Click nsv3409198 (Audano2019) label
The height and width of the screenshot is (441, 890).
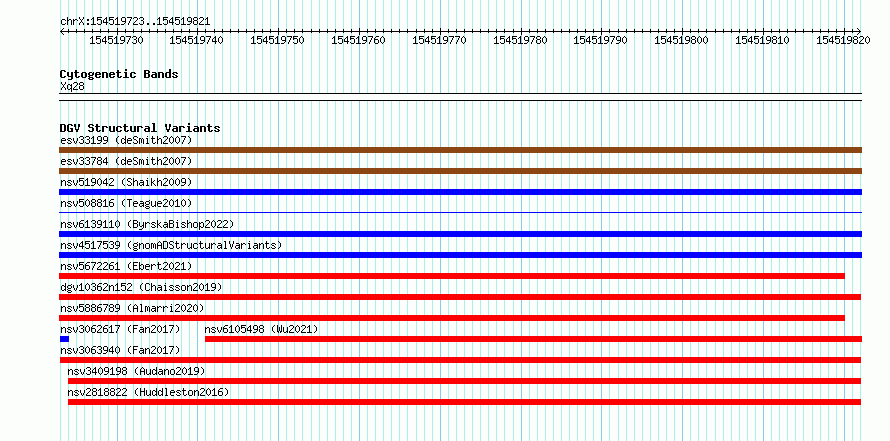pos(136,371)
